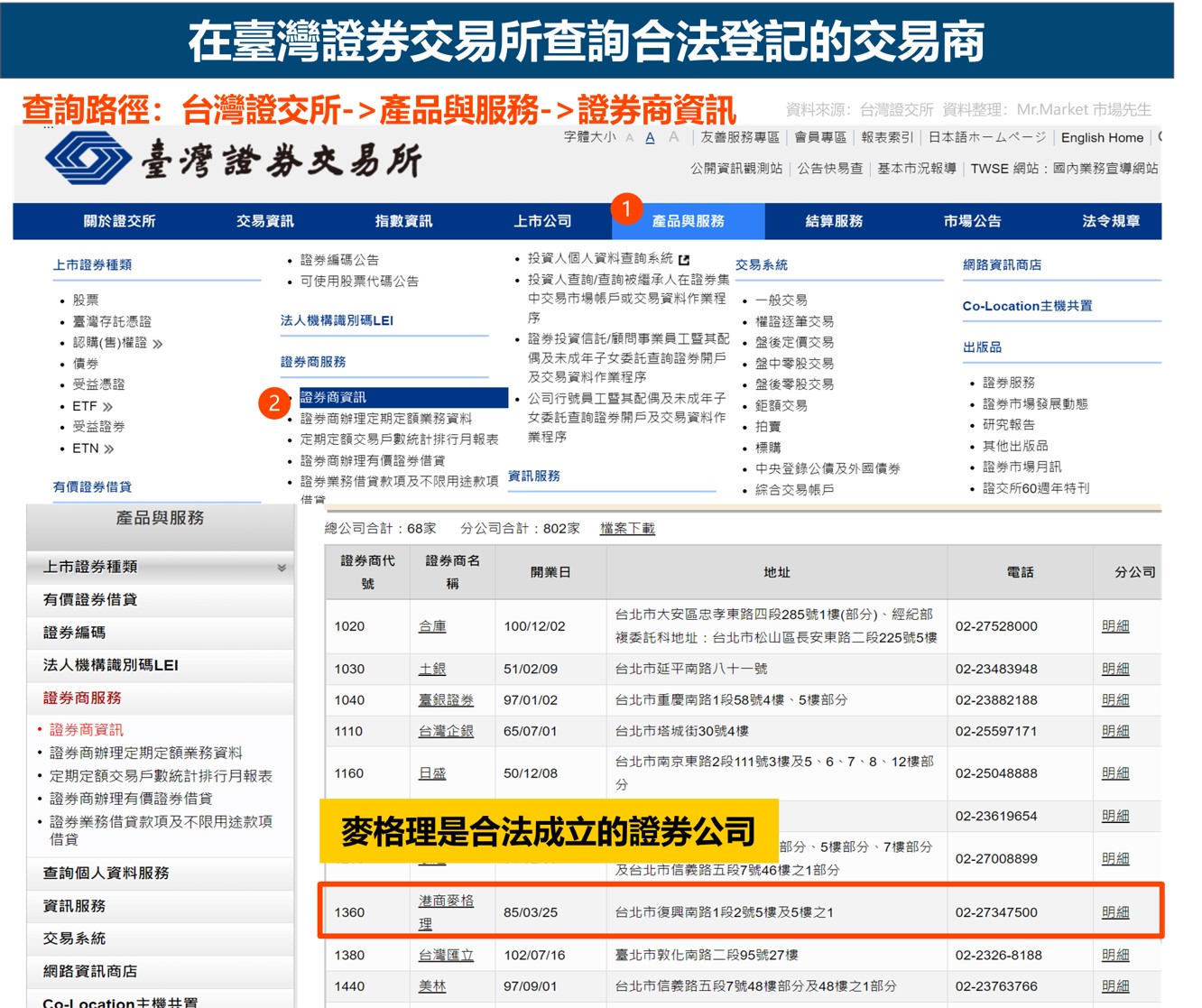Screen dimensions: 1202x1008
Task: Open 可使用股票代碼公告 link
Action: (x=359, y=282)
